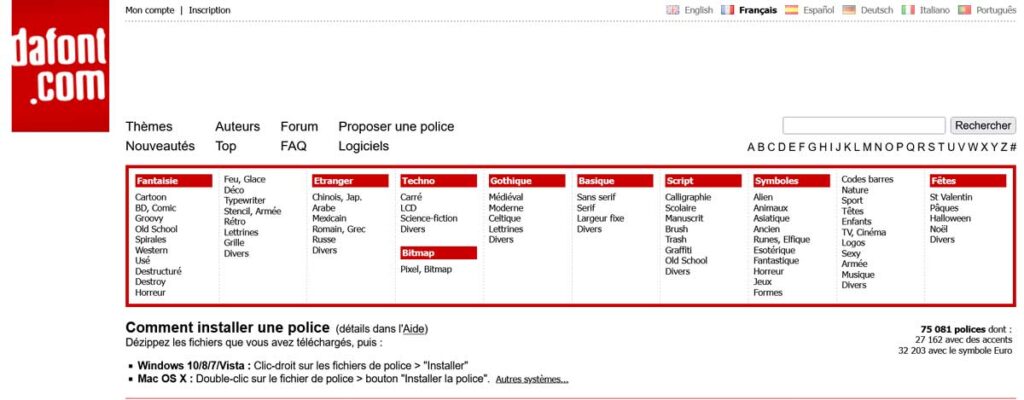Browse fonts starting with letter M
Image resolution: width=1024 pixels, height=400 pixels.
tap(867, 147)
